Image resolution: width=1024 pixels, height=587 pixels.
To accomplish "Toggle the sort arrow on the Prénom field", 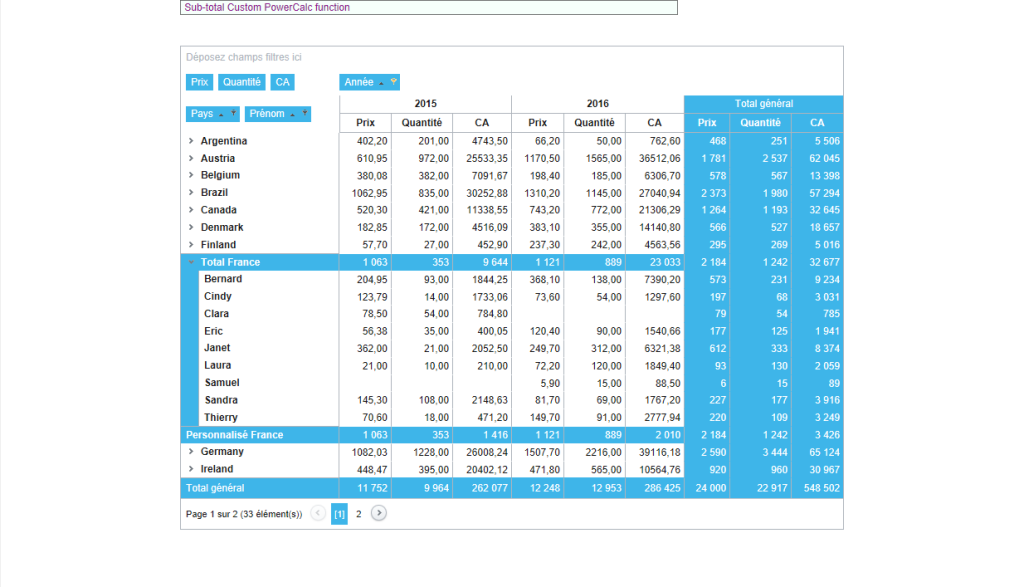I will 293,114.
